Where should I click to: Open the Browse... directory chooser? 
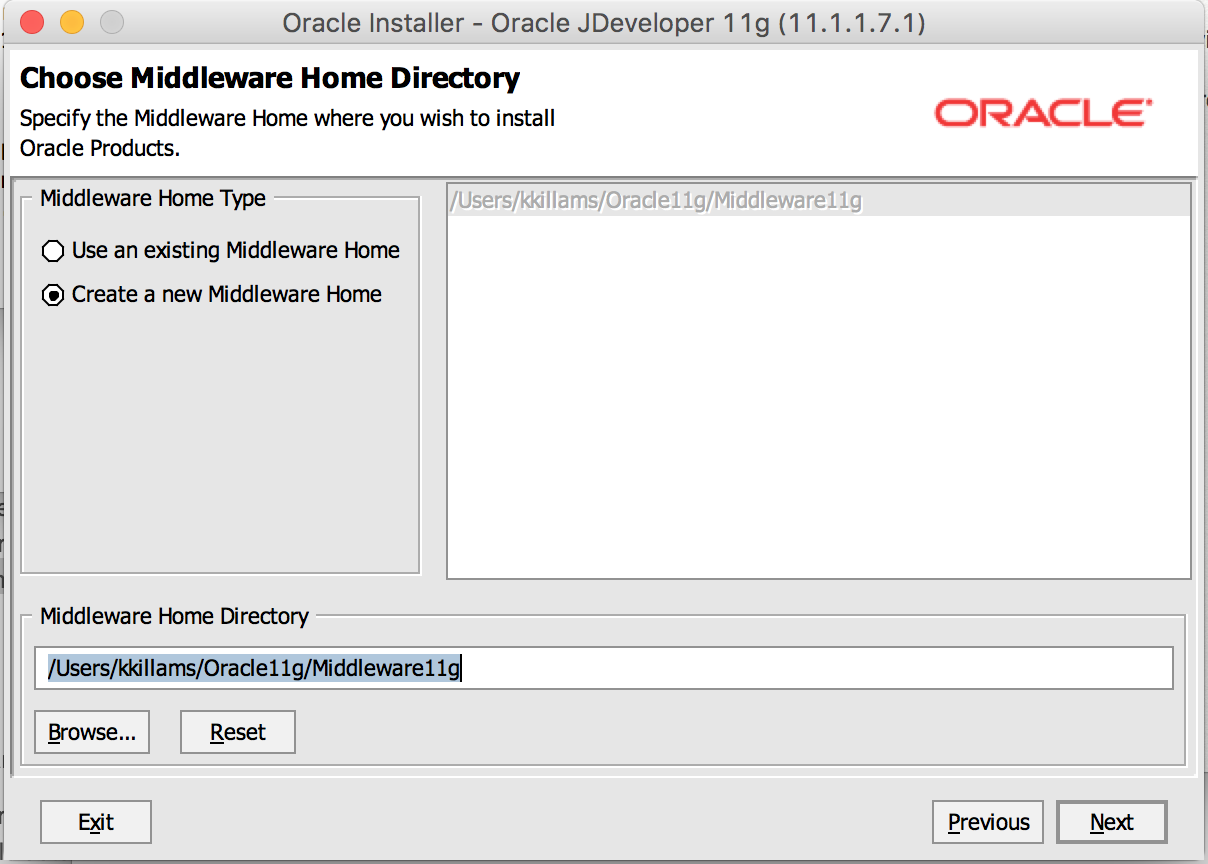(x=92, y=732)
